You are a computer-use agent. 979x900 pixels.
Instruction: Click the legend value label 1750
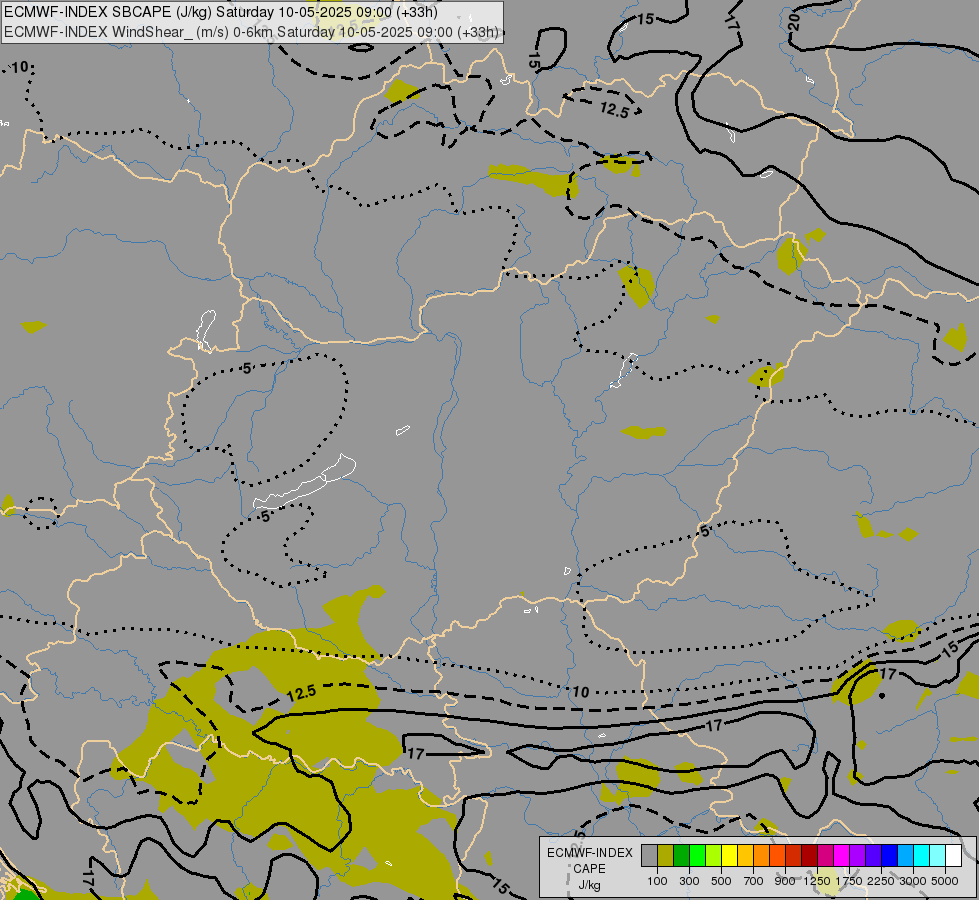click(x=849, y=881)
